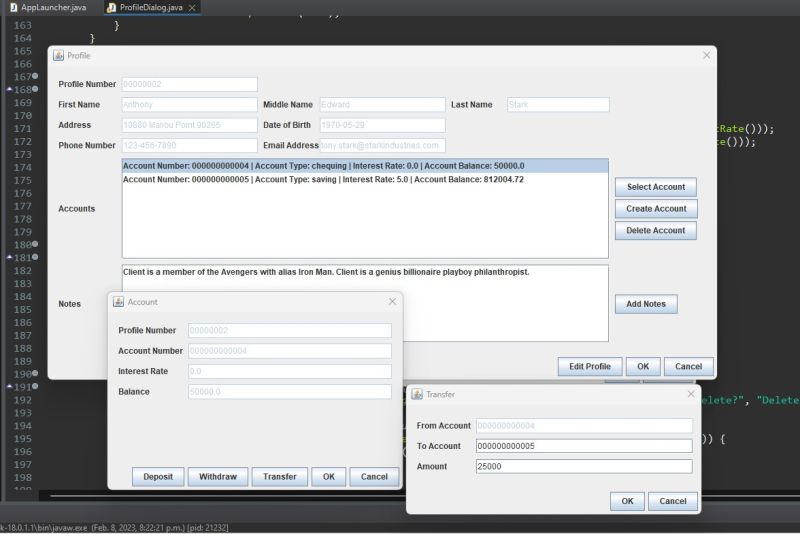Screen dimensions: 800x534
Task: Close the Transfer dialog window
Action: click(691, 394)
